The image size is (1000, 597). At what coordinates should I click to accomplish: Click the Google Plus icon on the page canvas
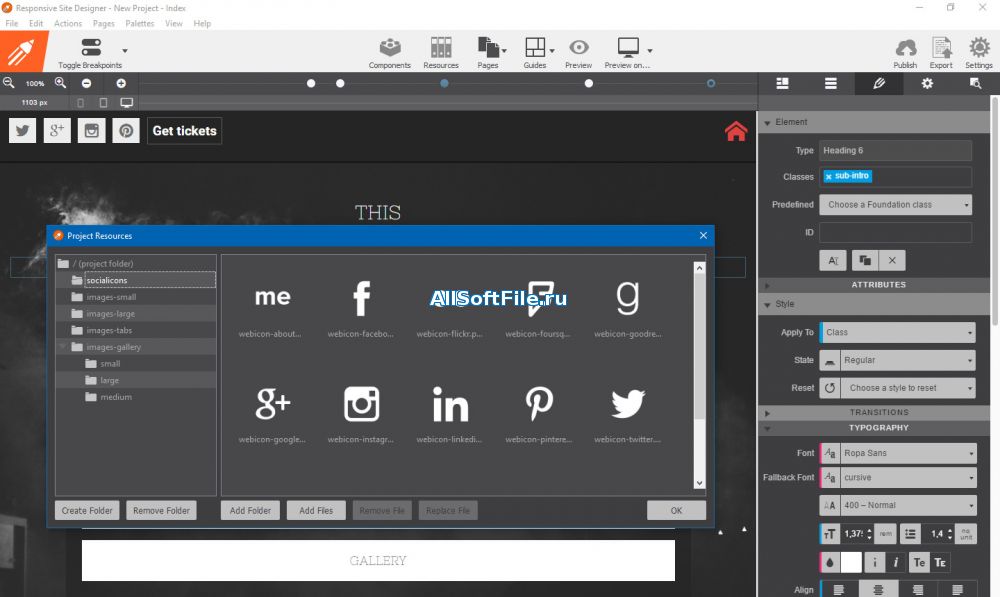(x=57, y=131)
